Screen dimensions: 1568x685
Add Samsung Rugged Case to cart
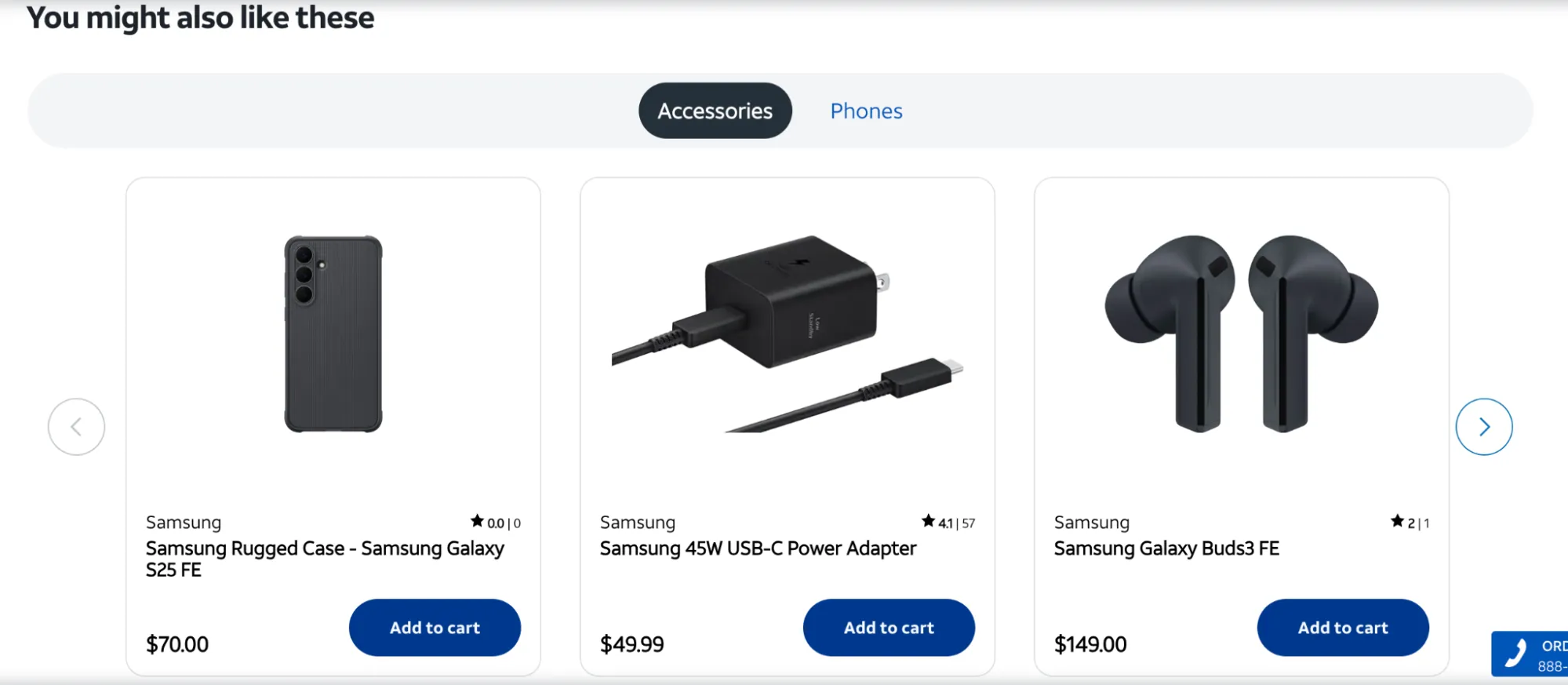click(x=434, y=627)
